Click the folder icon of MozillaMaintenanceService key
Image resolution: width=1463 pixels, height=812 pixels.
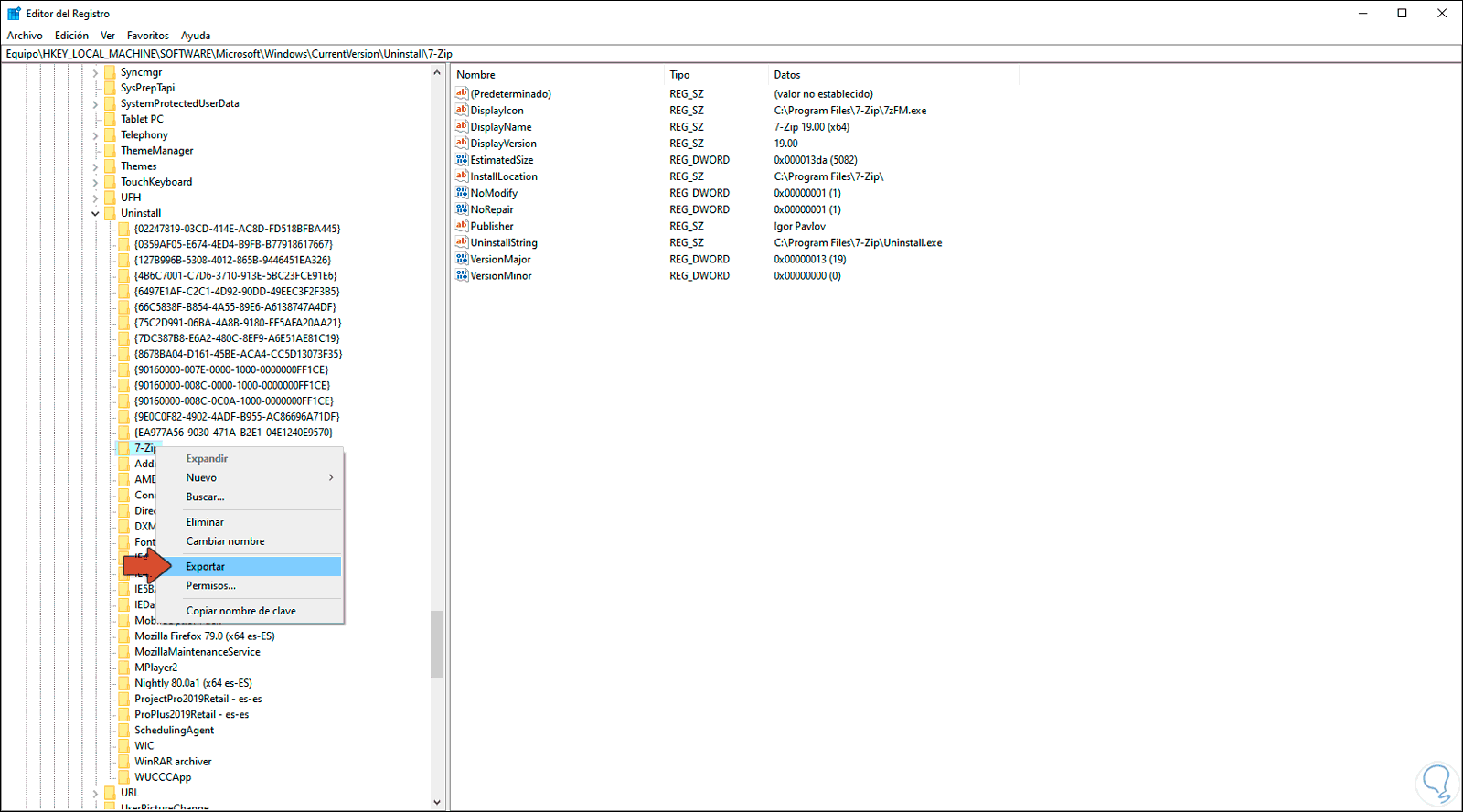pyautogui.click(x=123, y=651)
